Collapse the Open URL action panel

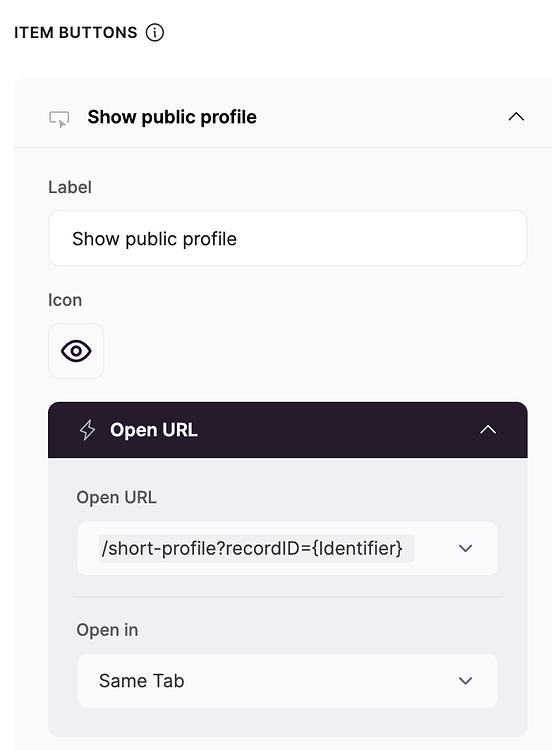pos(488,430)
